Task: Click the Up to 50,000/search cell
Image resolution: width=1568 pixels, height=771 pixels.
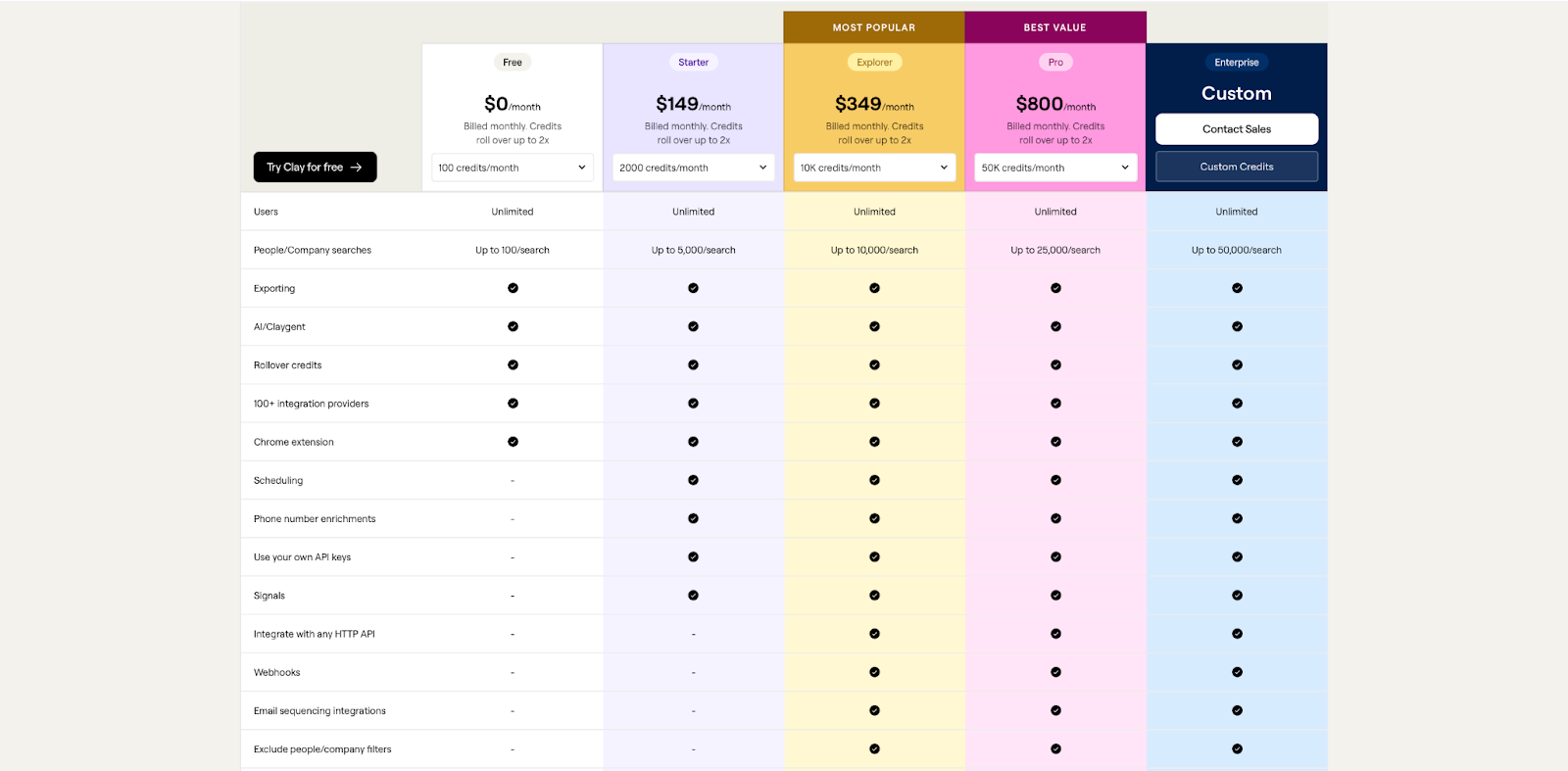Action: pyautogui.click(x=1237, y=250)
